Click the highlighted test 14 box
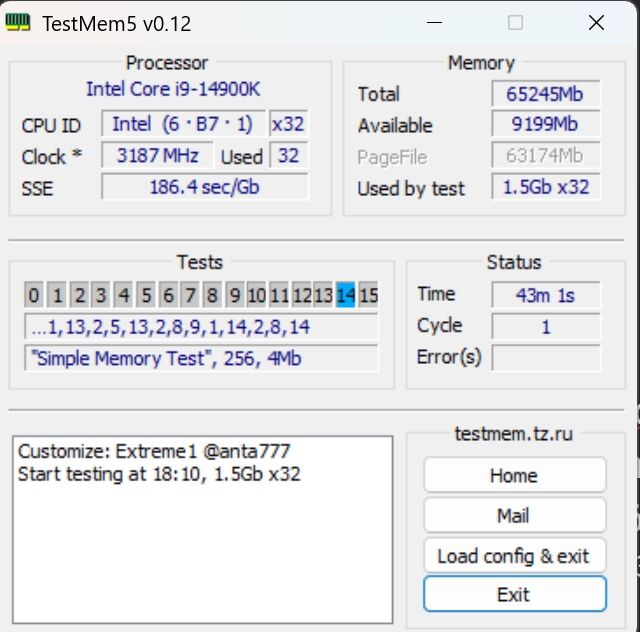Screen dimensions: 640x632 click(x=346, y=295)
